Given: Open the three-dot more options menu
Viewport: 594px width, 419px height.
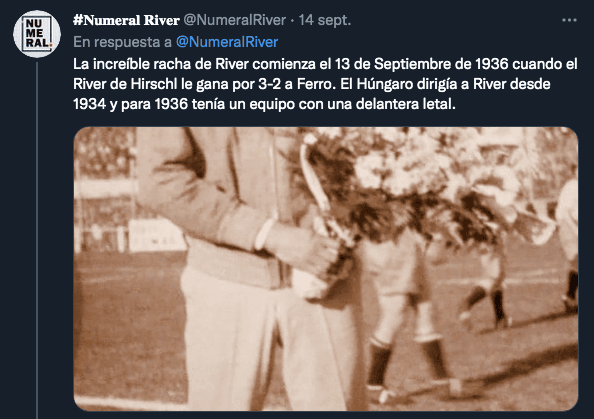Looking at the screenshot, I should click(x=569, y=20).
